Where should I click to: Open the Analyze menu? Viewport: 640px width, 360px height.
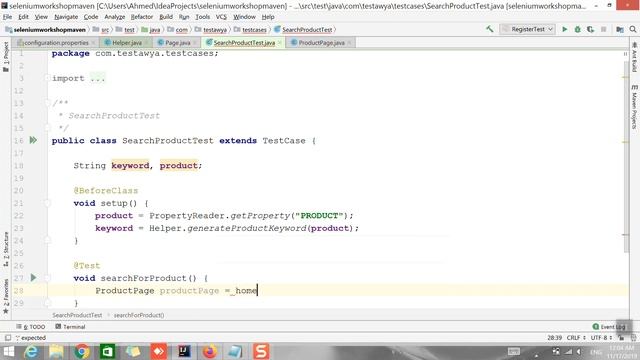click(x=114, y=17)
